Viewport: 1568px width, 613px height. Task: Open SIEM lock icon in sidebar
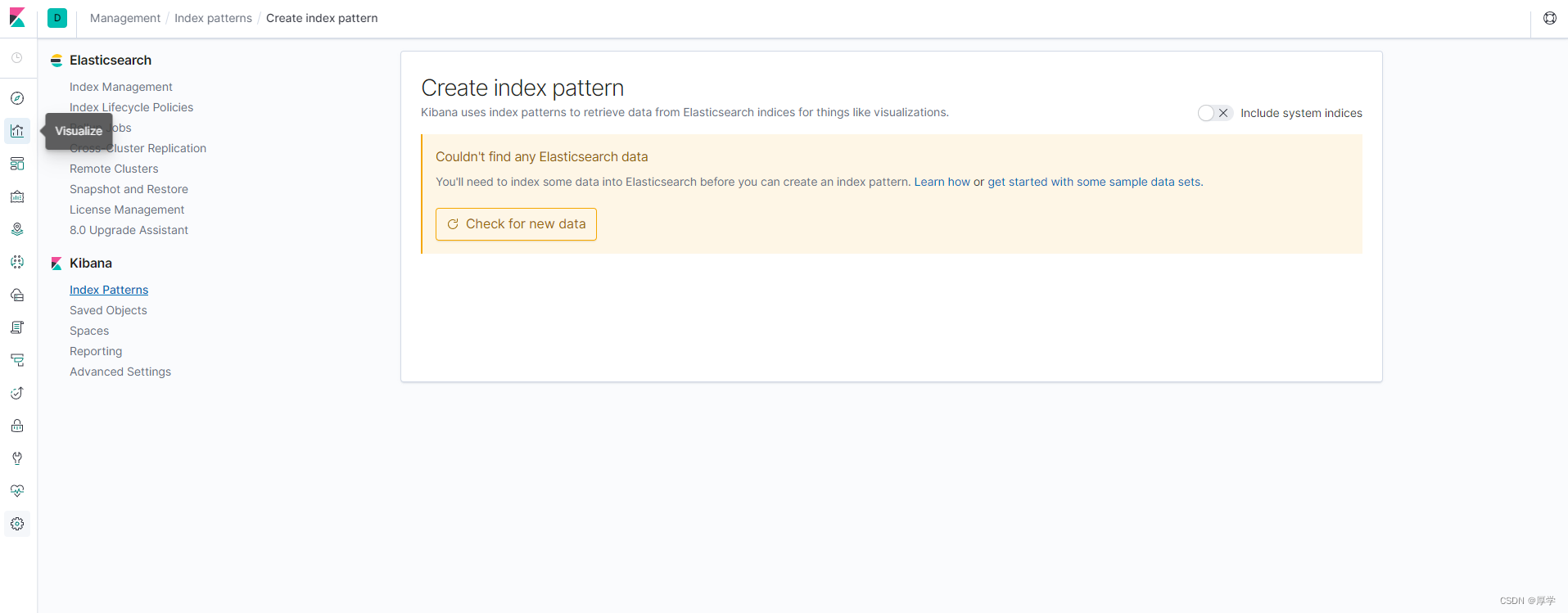tap(17, 426)
